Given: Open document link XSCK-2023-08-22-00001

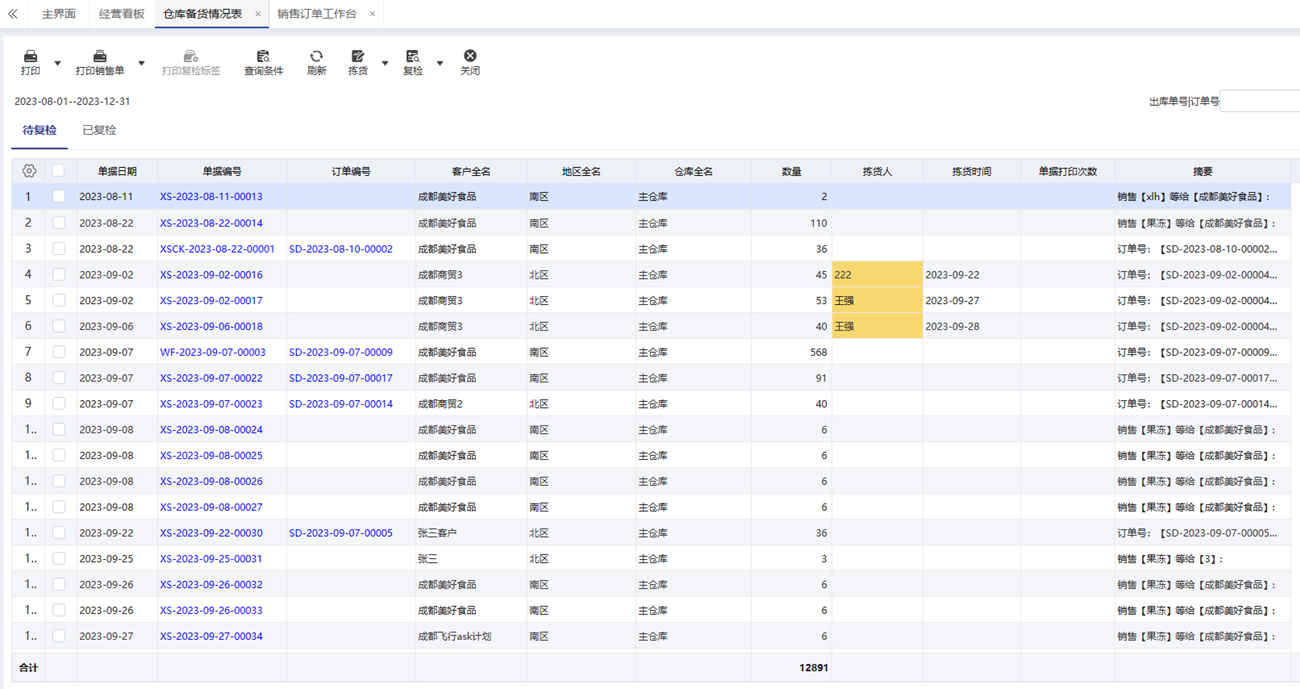Looking at the screenshot, I should [217, 249].
